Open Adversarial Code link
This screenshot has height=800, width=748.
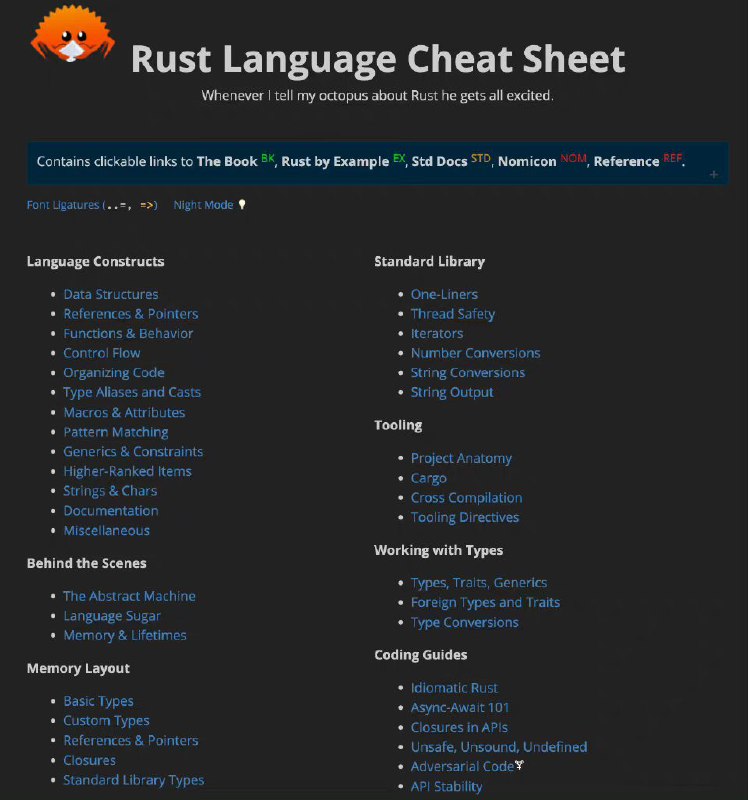pyautogui.click(x=462, y=767)
